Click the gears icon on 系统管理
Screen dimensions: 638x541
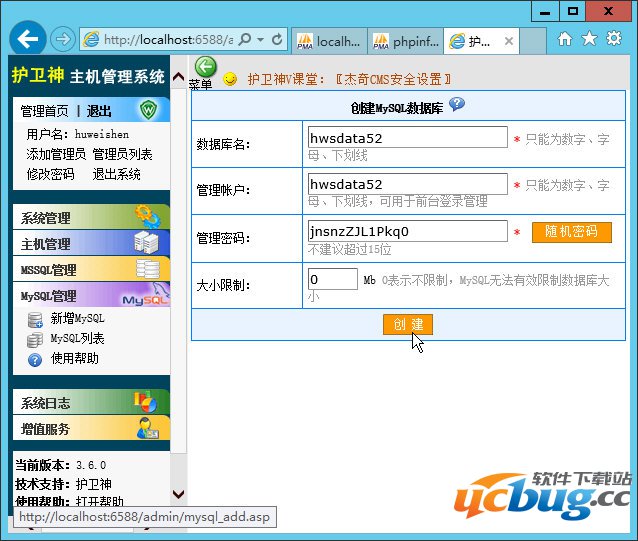coord(148,216)
